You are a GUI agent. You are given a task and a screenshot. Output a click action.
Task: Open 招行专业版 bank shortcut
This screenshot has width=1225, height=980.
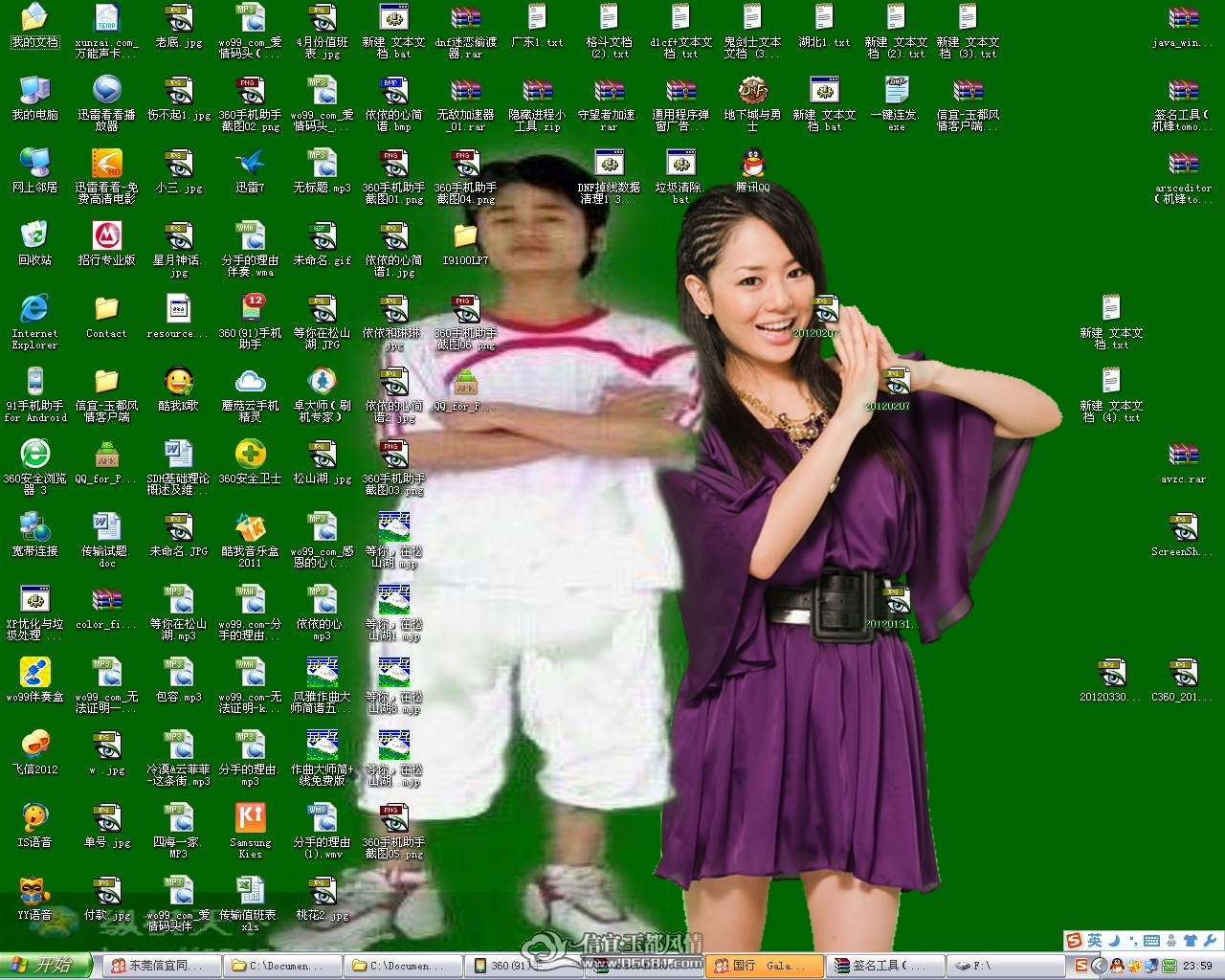pos(106,243)
